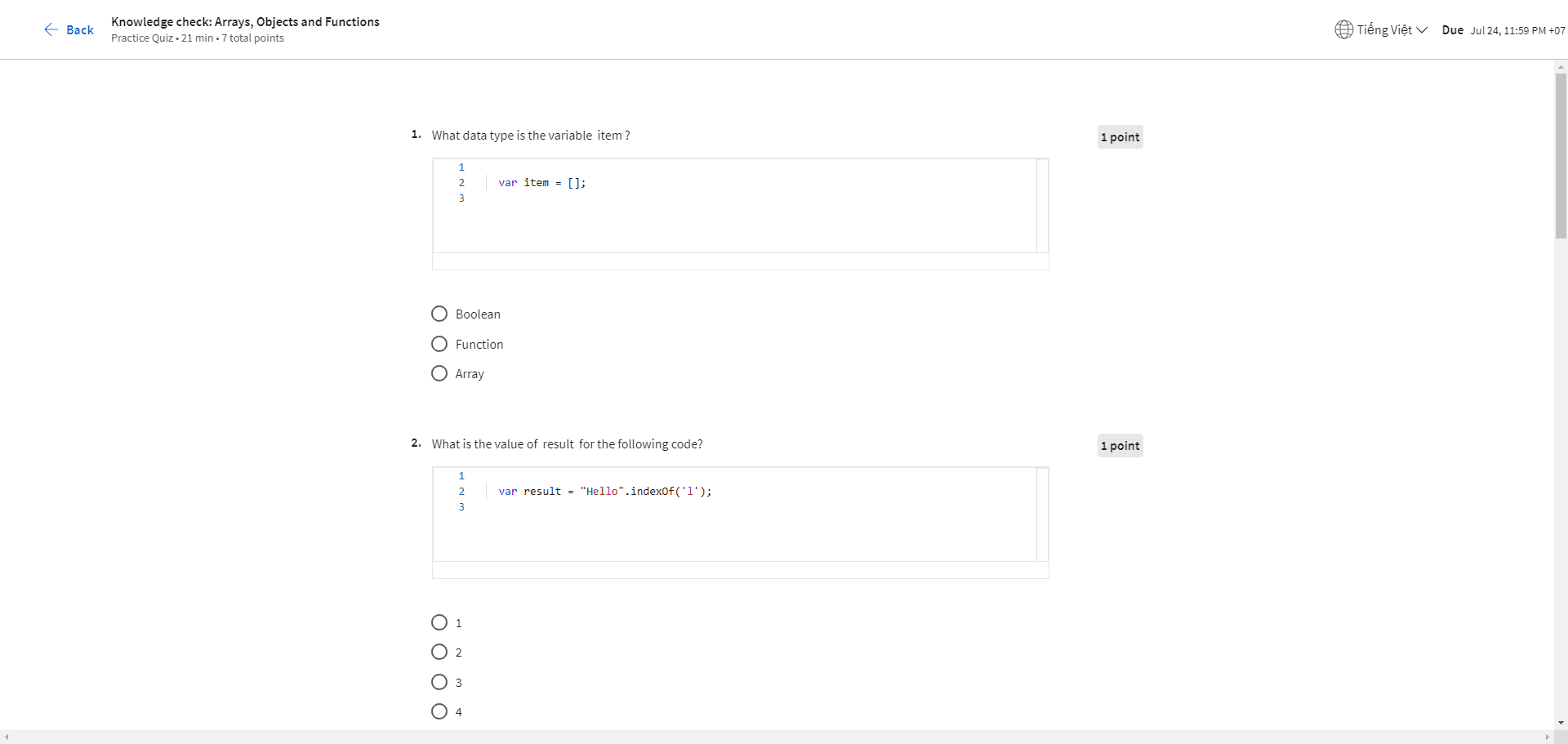Choose answer 3 for question 2
Screen dimensions: 1568x744
(x=439, y=682)
